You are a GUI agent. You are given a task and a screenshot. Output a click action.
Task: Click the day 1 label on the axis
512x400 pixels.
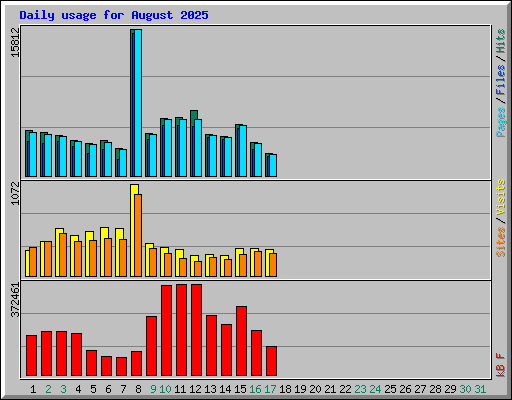pos(33,389)
